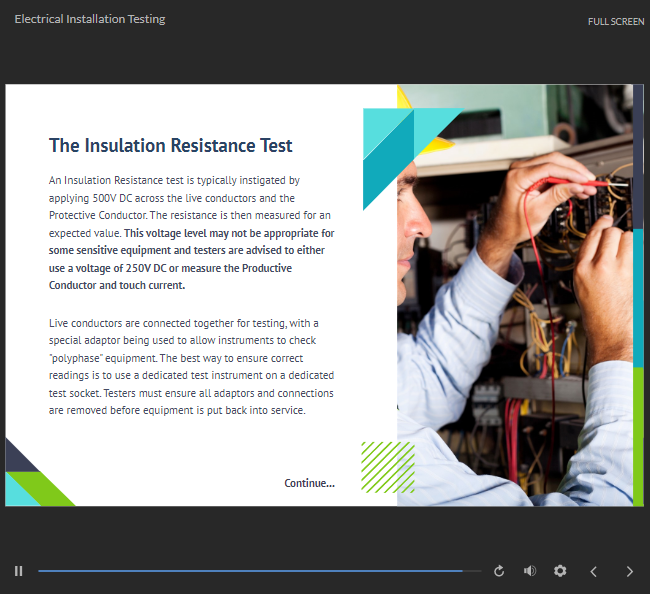Click the green vertical bar on right edge

tap(638, 435)
